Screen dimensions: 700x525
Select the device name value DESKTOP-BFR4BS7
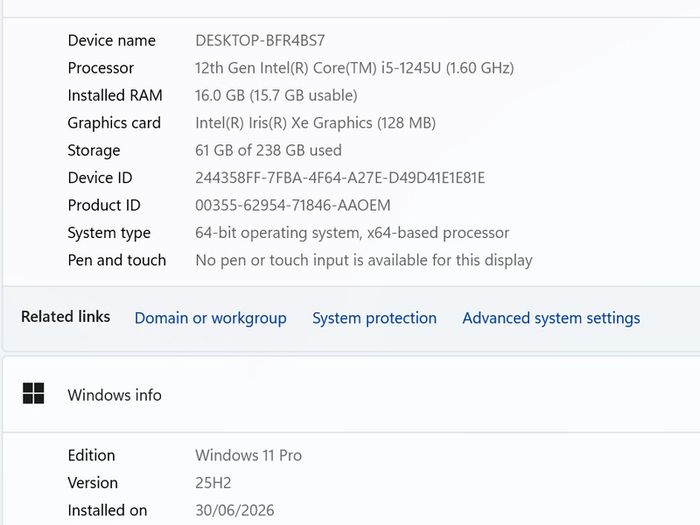260,41
